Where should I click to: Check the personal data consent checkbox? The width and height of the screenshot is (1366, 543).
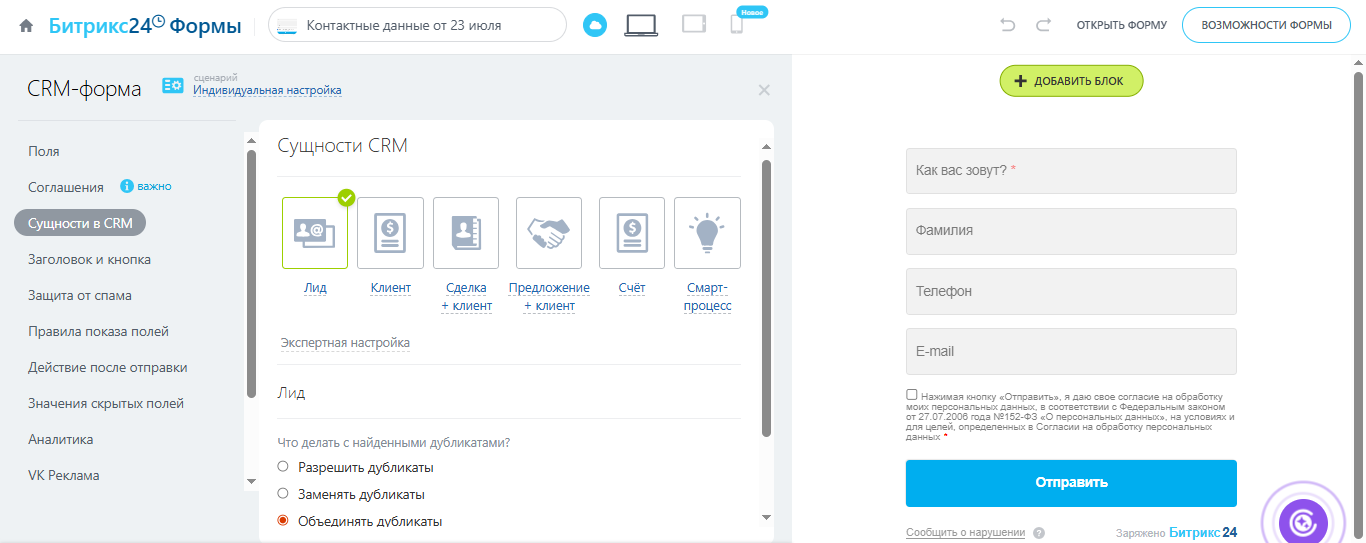(912, 395)
